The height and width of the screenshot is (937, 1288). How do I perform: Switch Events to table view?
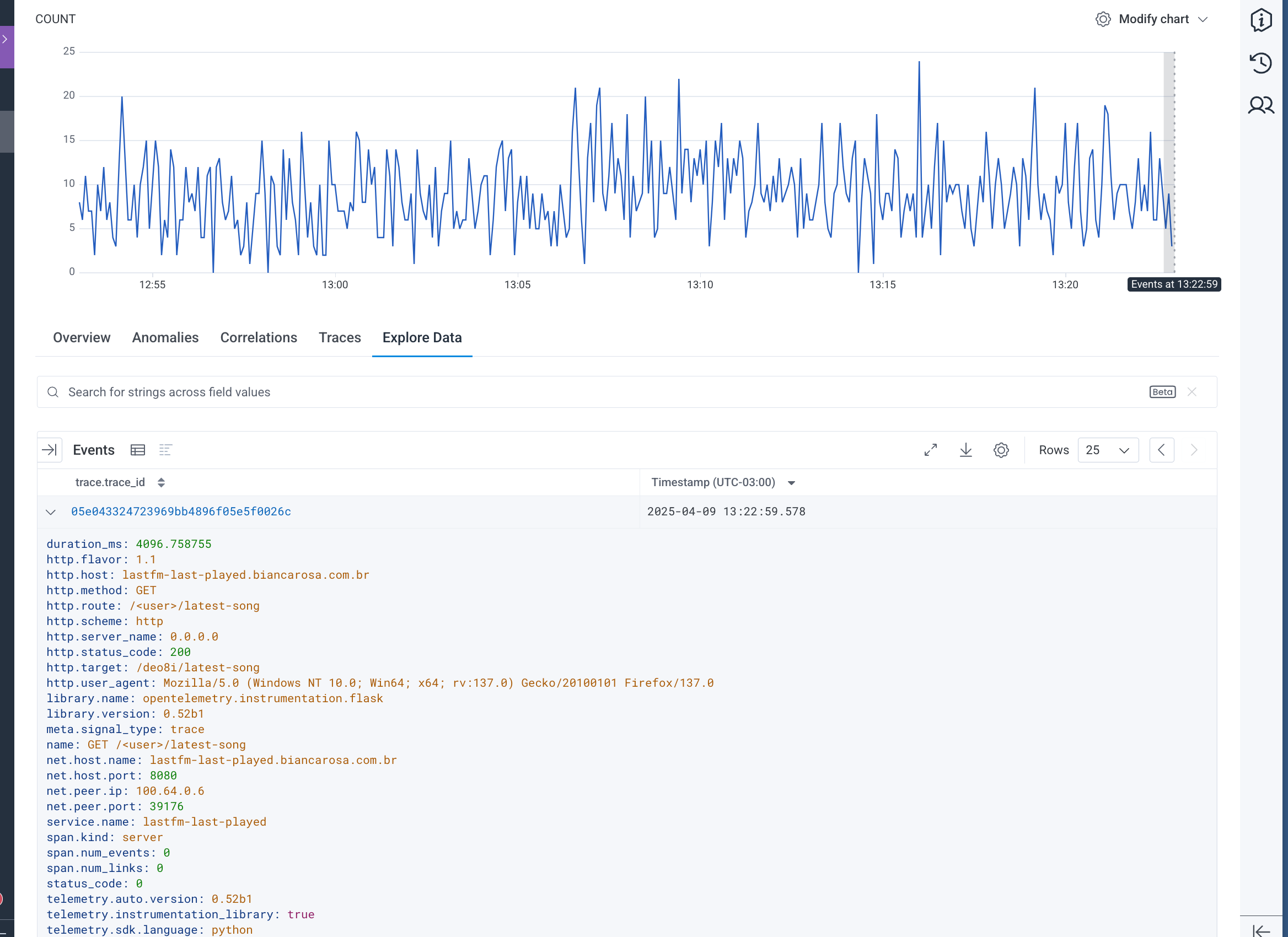pos(137,450)
